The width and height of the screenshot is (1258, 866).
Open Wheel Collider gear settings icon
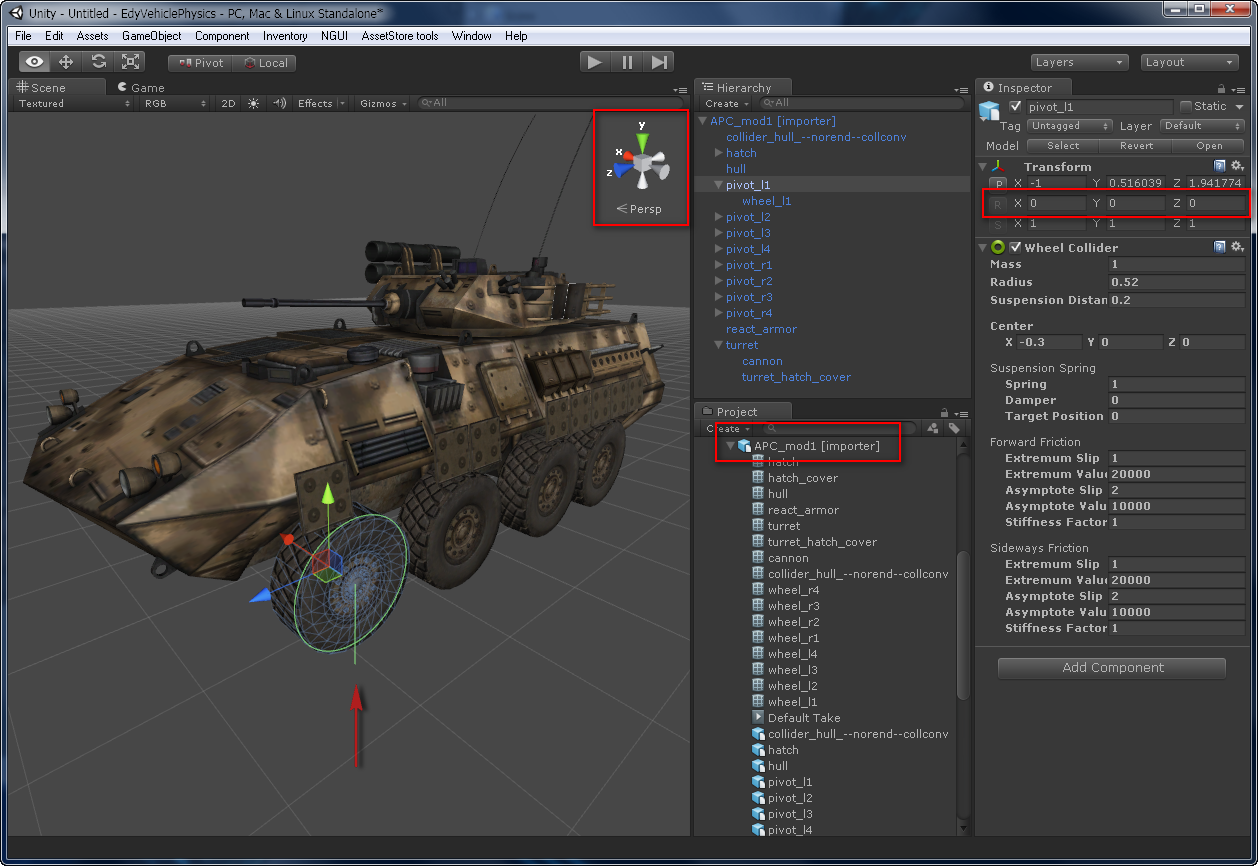1237,247
